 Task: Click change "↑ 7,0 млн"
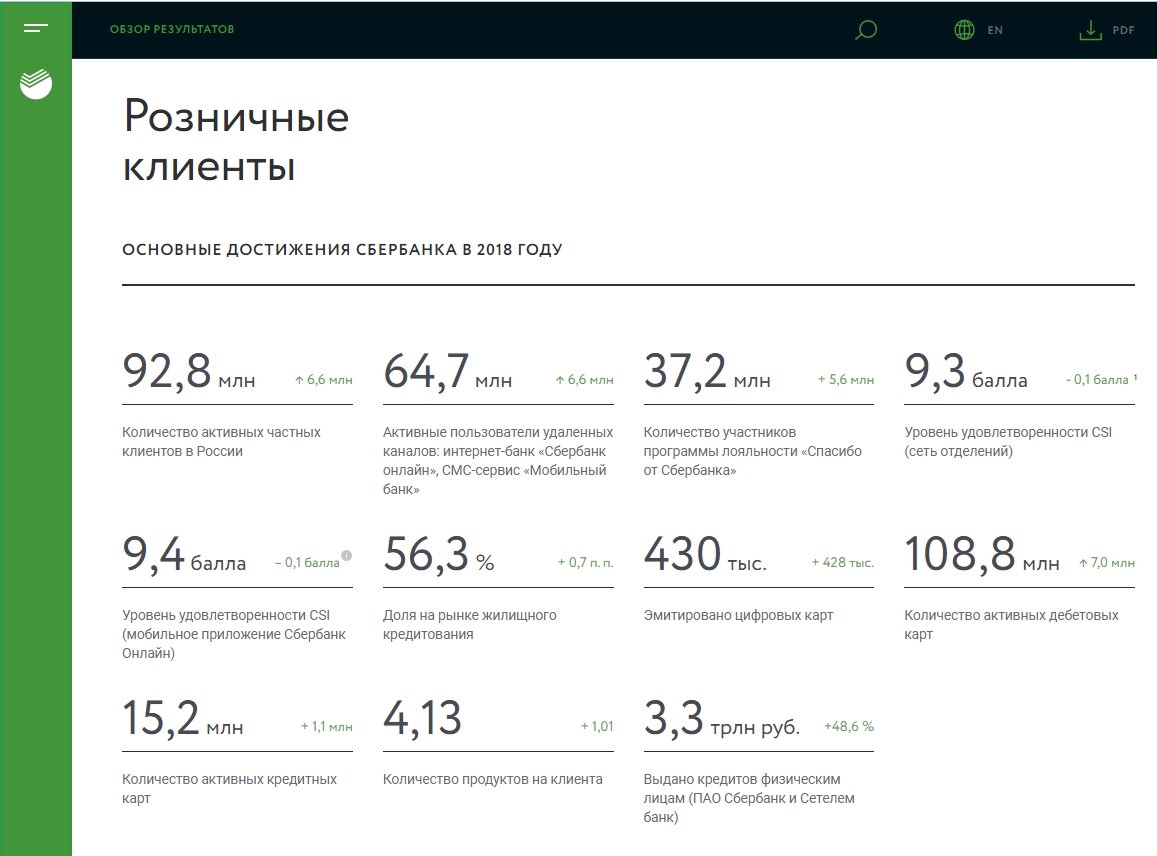(x=1106, y=563)
